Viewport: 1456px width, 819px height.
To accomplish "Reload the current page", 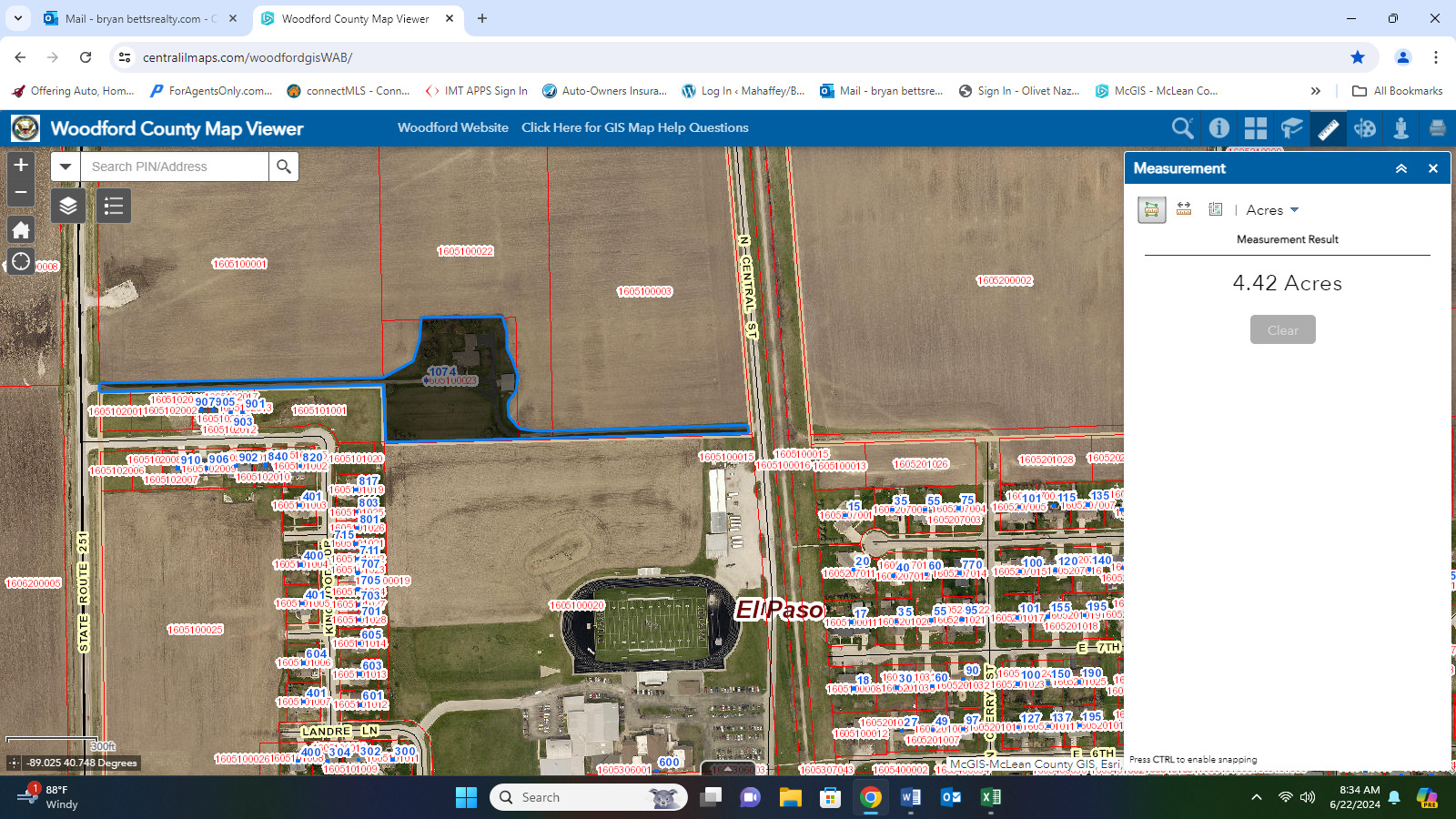I will click(86, 57).
